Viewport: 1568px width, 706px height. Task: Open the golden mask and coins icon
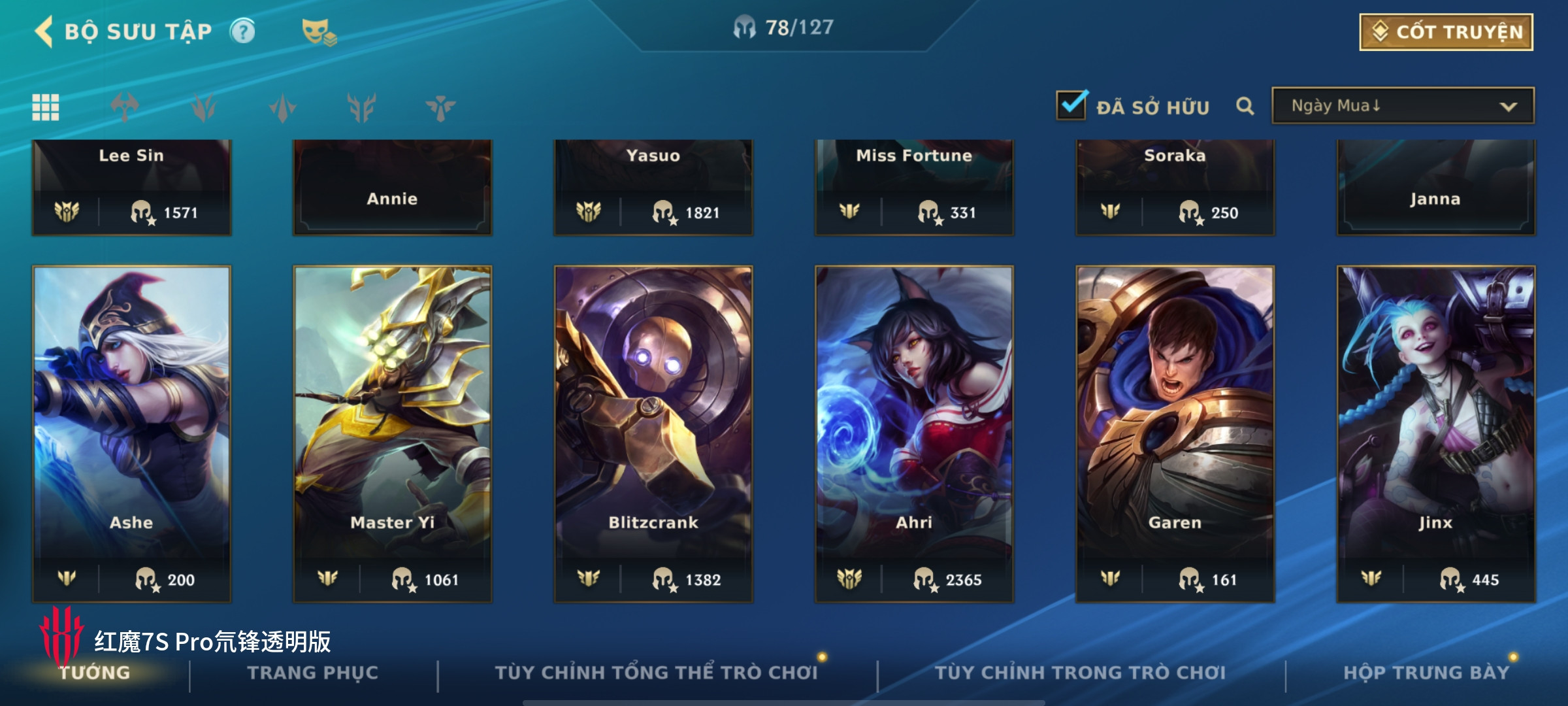319,33
